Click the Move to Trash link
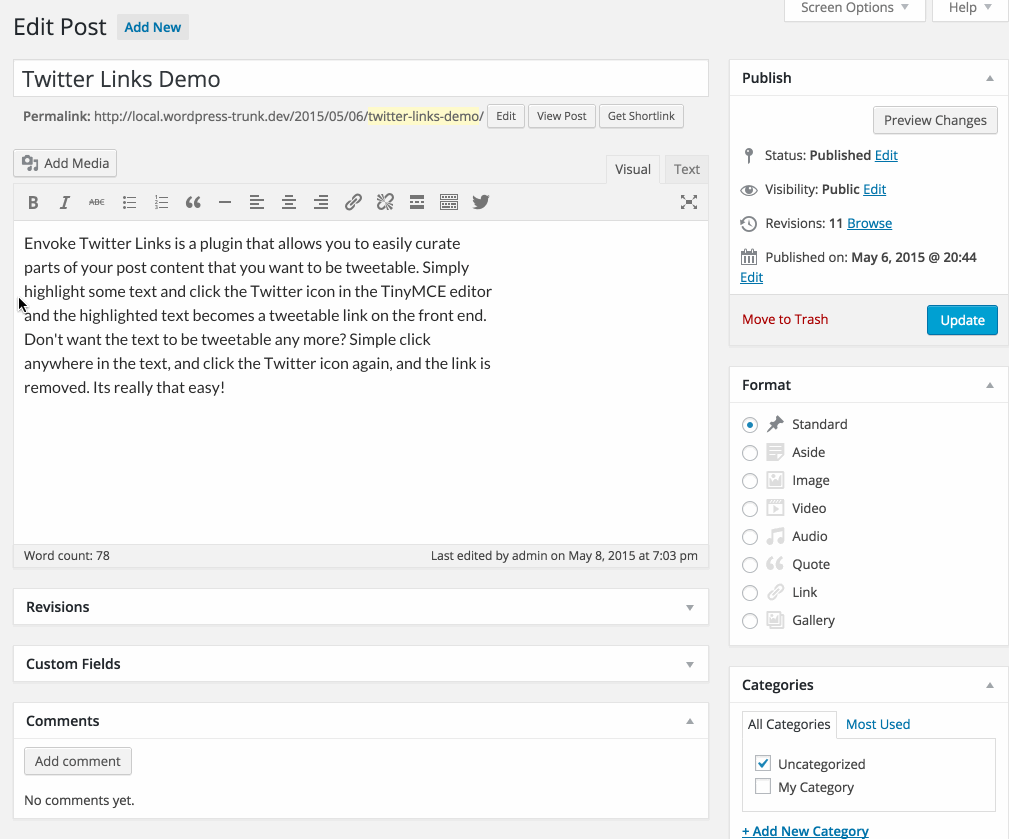The height and width of the screenshot is (839, 1009). pos(785,319)
